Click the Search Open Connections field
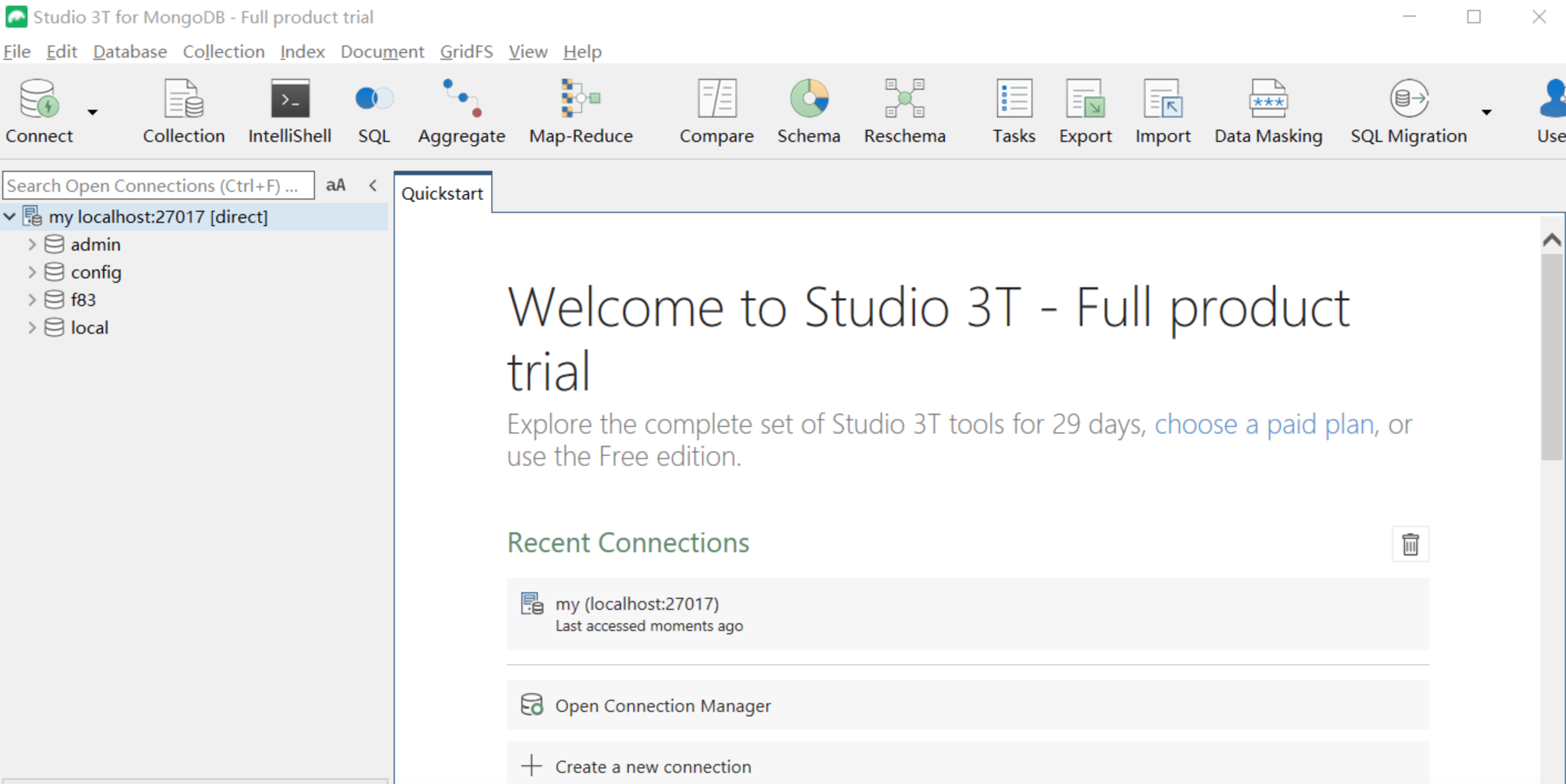Viewport: 1566px width, 784px height. point(159,185)
